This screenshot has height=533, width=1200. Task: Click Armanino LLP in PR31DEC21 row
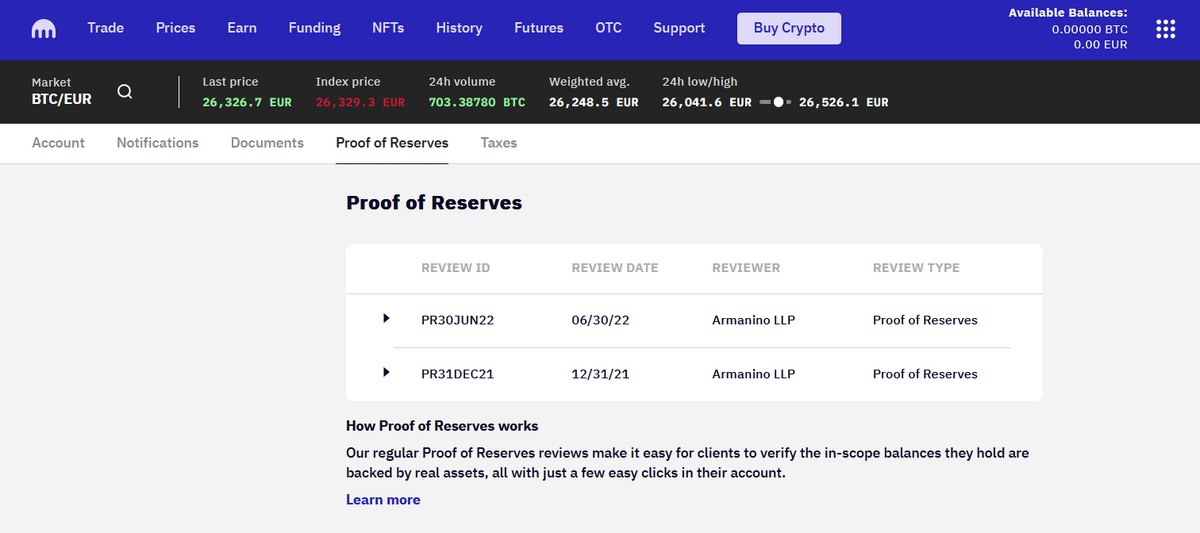point(754,374)
